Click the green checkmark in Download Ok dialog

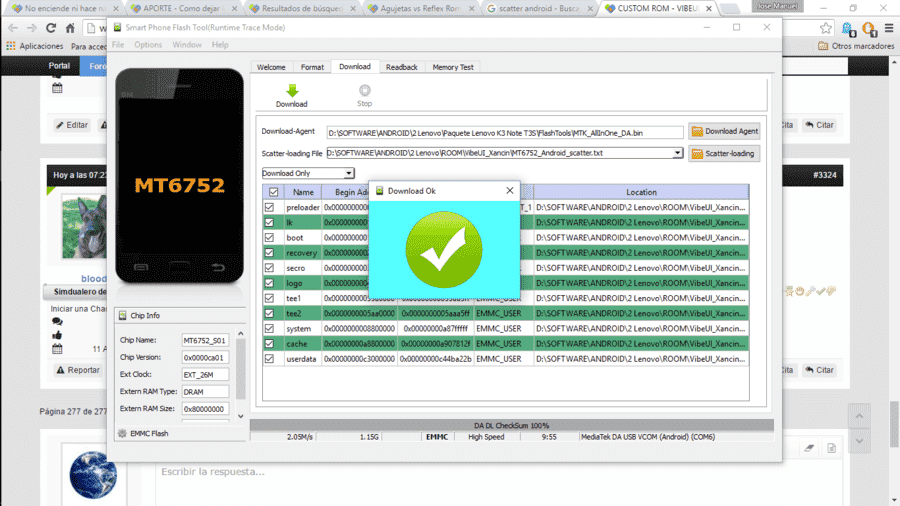(x=444, y=250)
